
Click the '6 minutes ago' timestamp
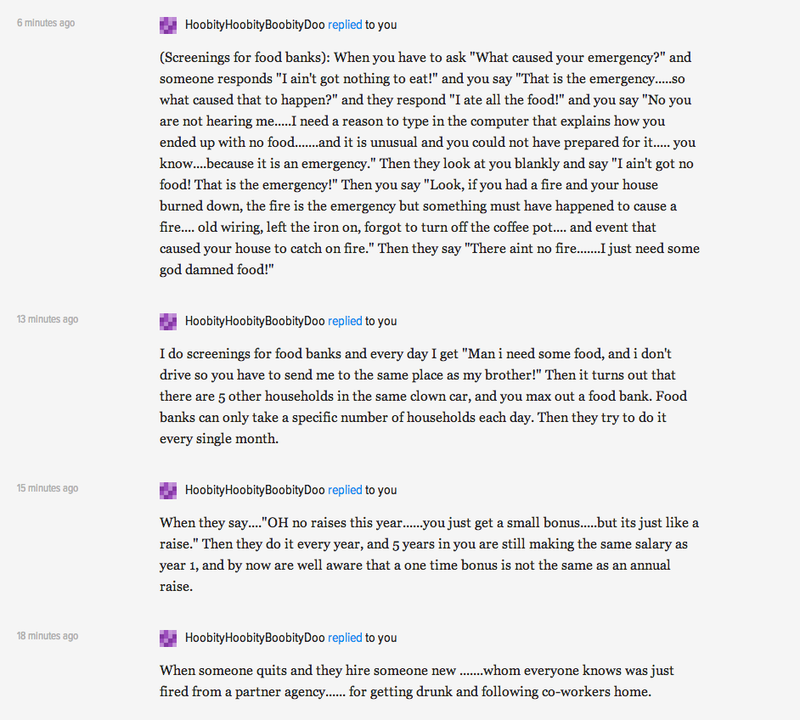coord(46,23)
